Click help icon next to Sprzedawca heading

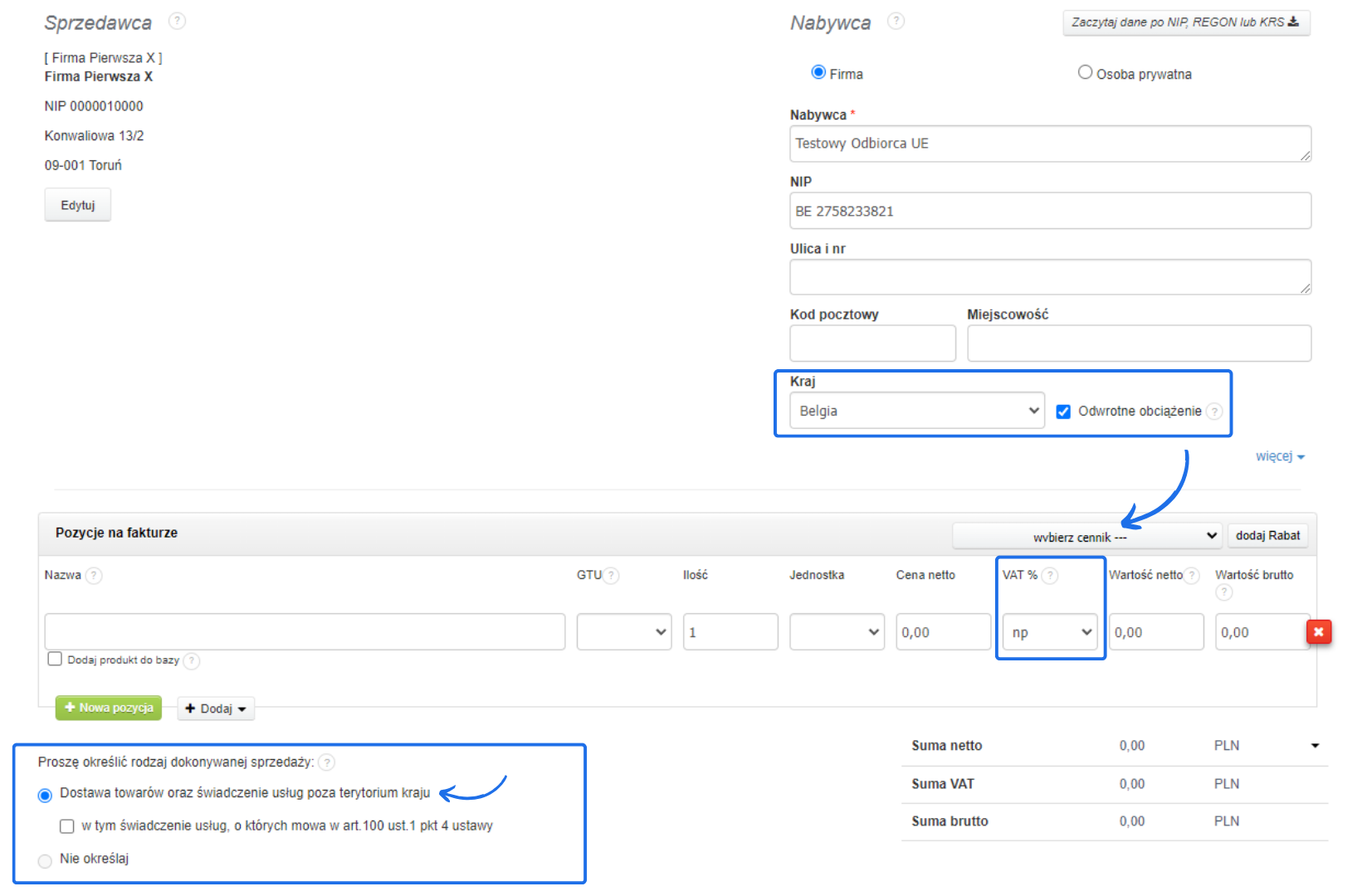177,22
